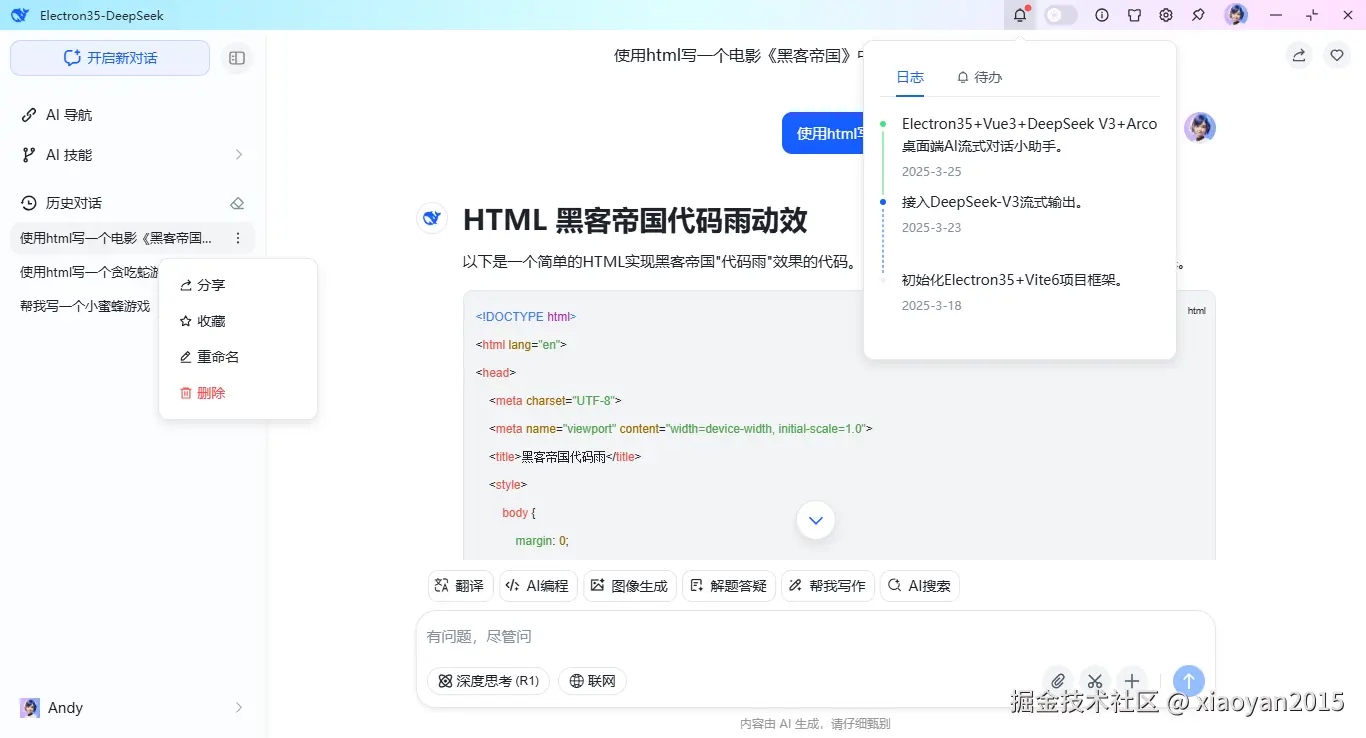Switch to the 待办 tab
This screenshot has width=1366, height=738.
click(979, 77)
